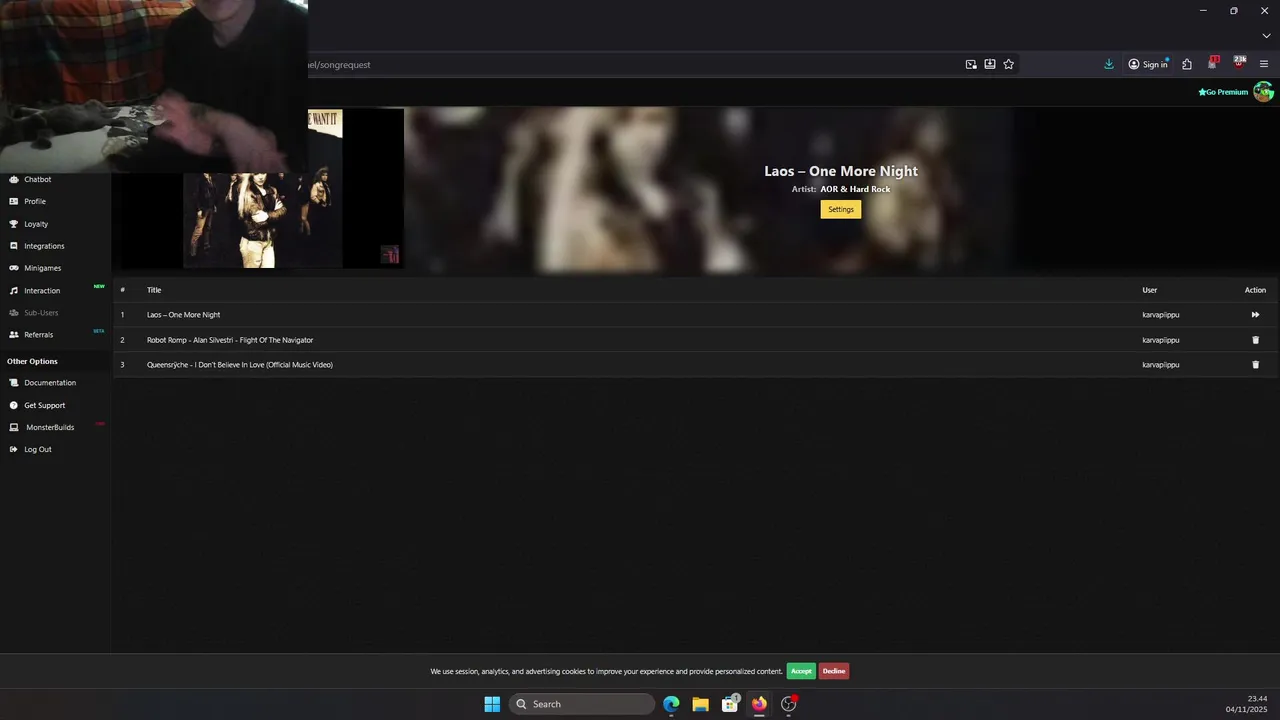Install the site as an app icon
Image resolution: width=1280 pixels, height=720 pixels.
[x=990, y=64]
